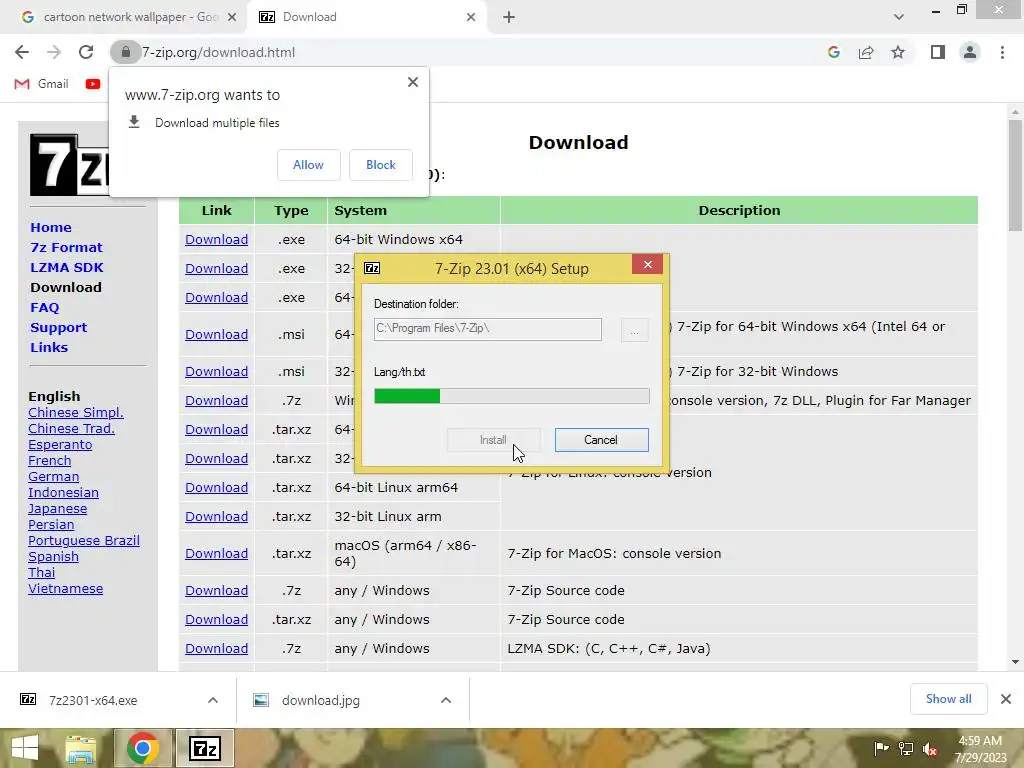Close the cartoon network wallpaper tab
The image size is (1024, 768).
pyautogui.click(x=232, y=17)
